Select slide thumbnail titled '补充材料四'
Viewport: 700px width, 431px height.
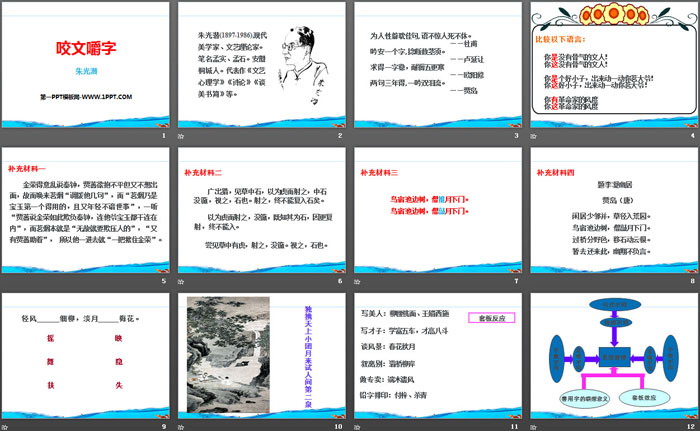[x=614, y=210]
